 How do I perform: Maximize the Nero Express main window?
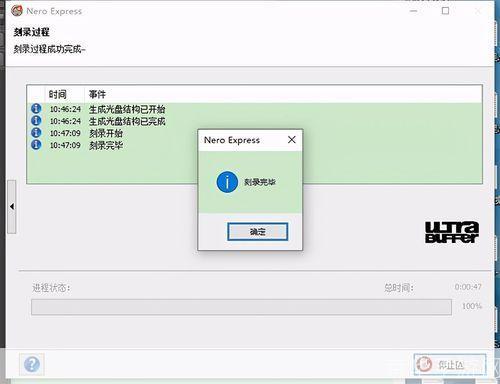click(x=445, y=11)
